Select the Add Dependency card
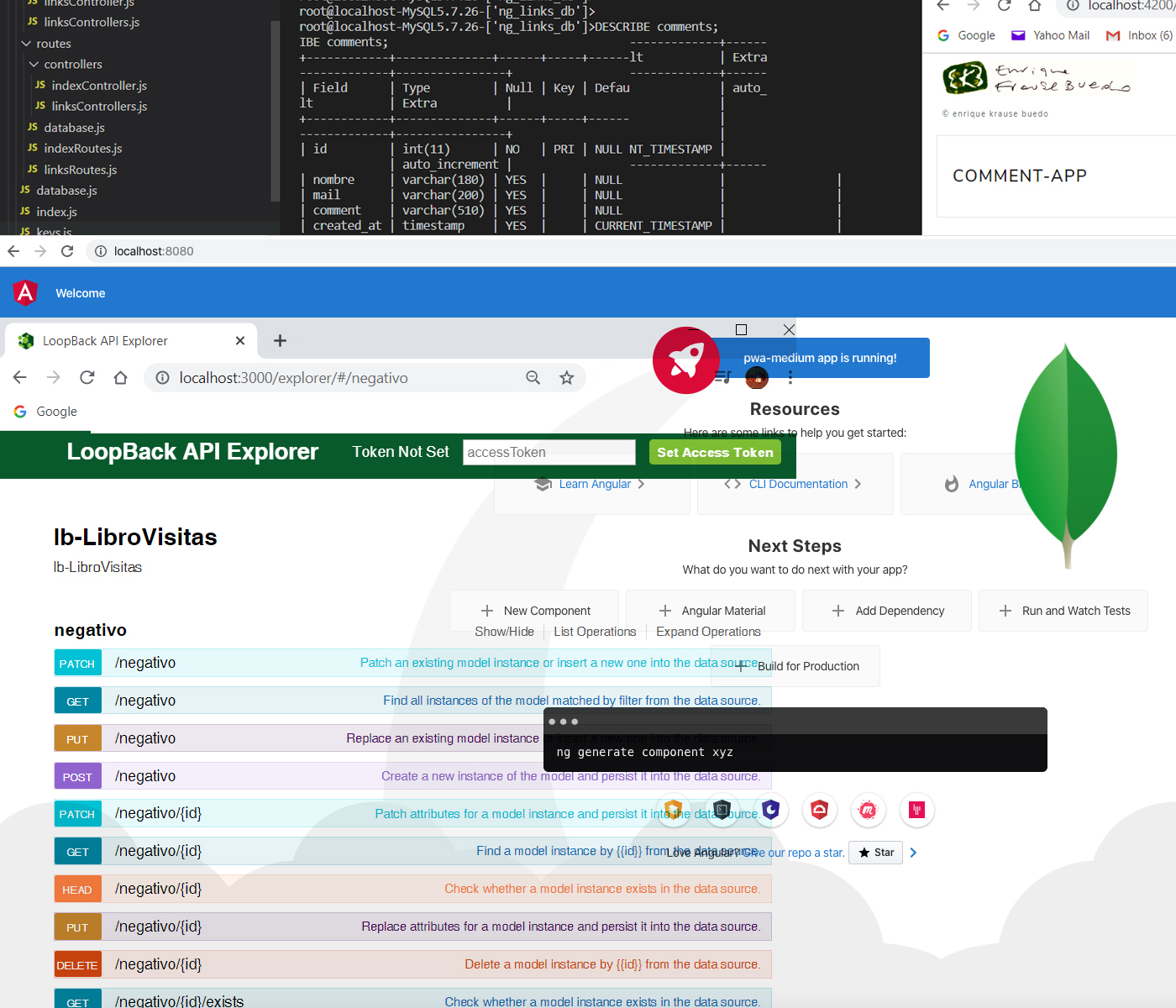 click(x=887, y=611)
